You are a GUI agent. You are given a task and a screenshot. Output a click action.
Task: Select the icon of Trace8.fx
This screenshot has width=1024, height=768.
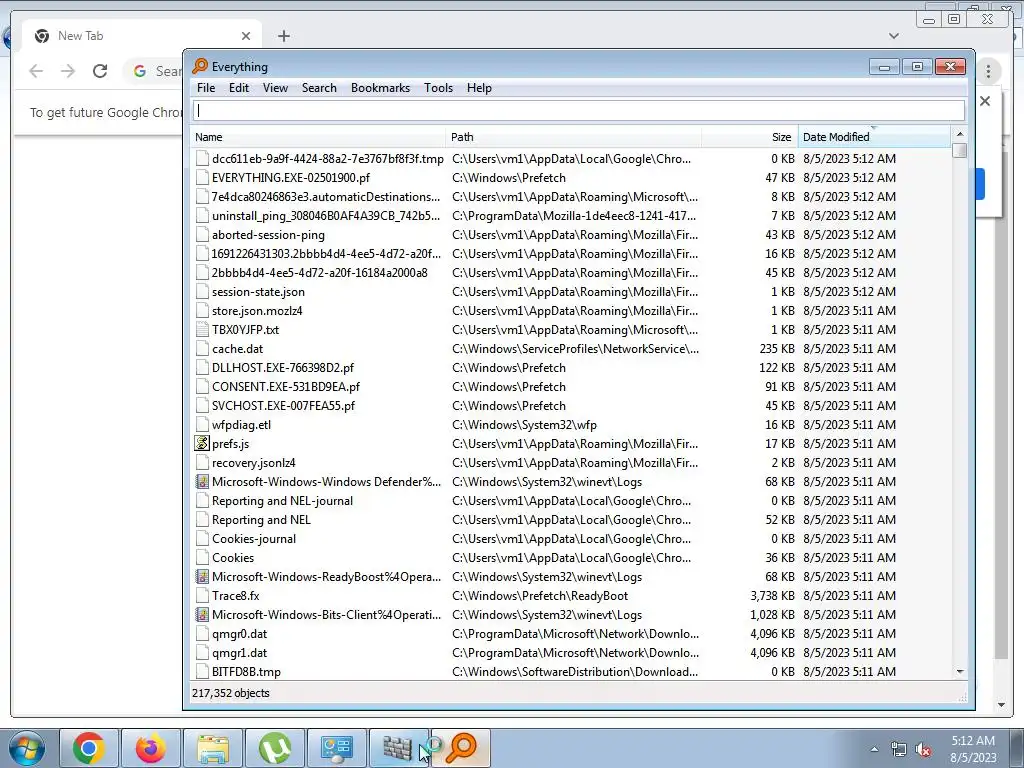click(202, 596)
